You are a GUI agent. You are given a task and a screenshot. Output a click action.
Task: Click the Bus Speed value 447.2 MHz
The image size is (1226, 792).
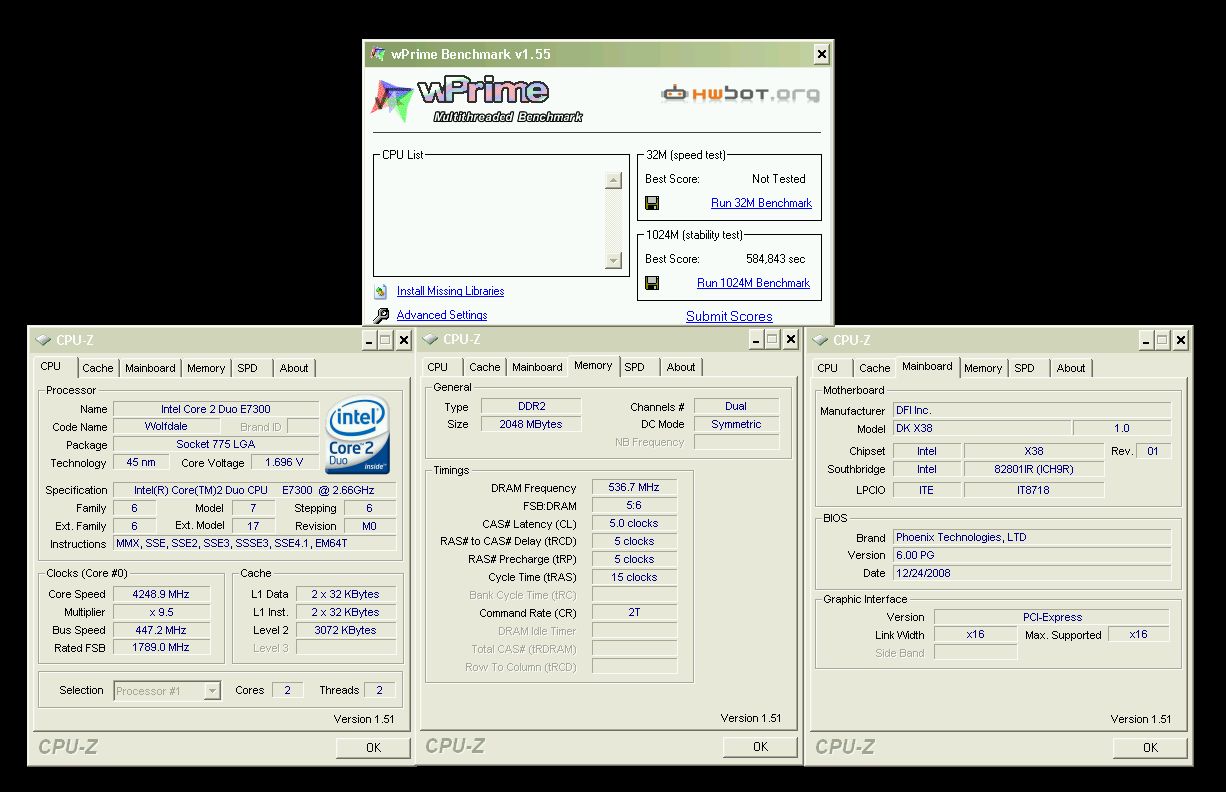162,630
